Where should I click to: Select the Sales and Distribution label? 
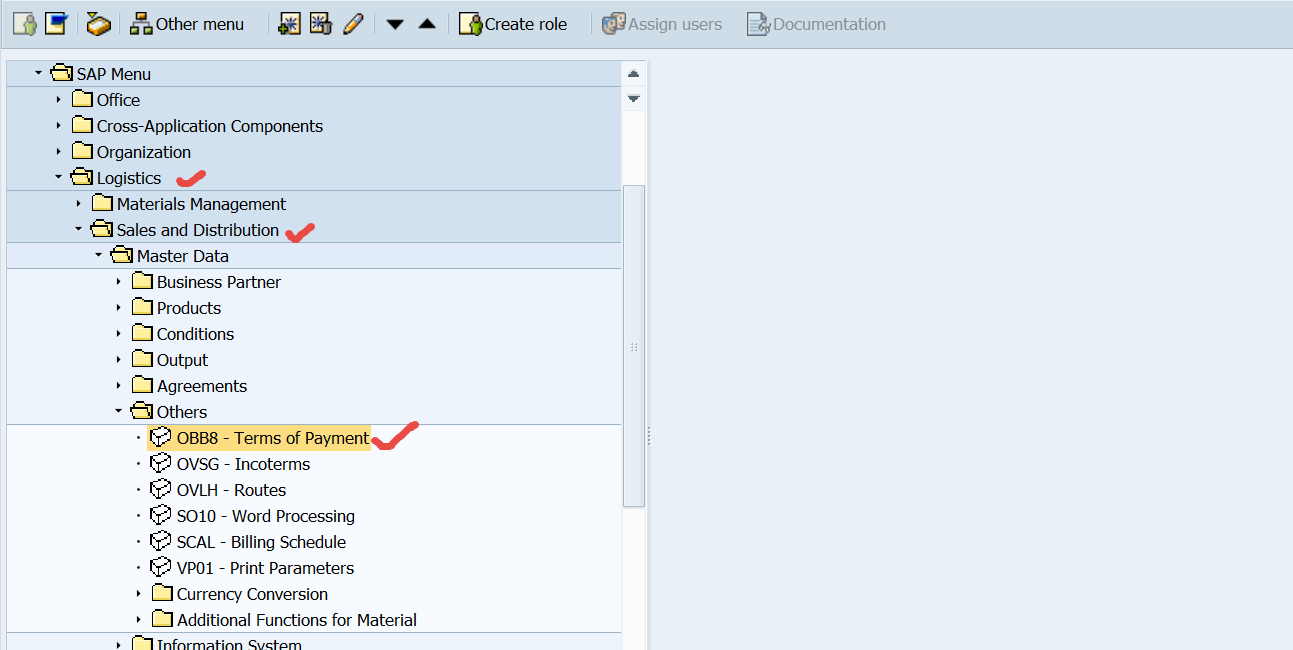[198, 230]
